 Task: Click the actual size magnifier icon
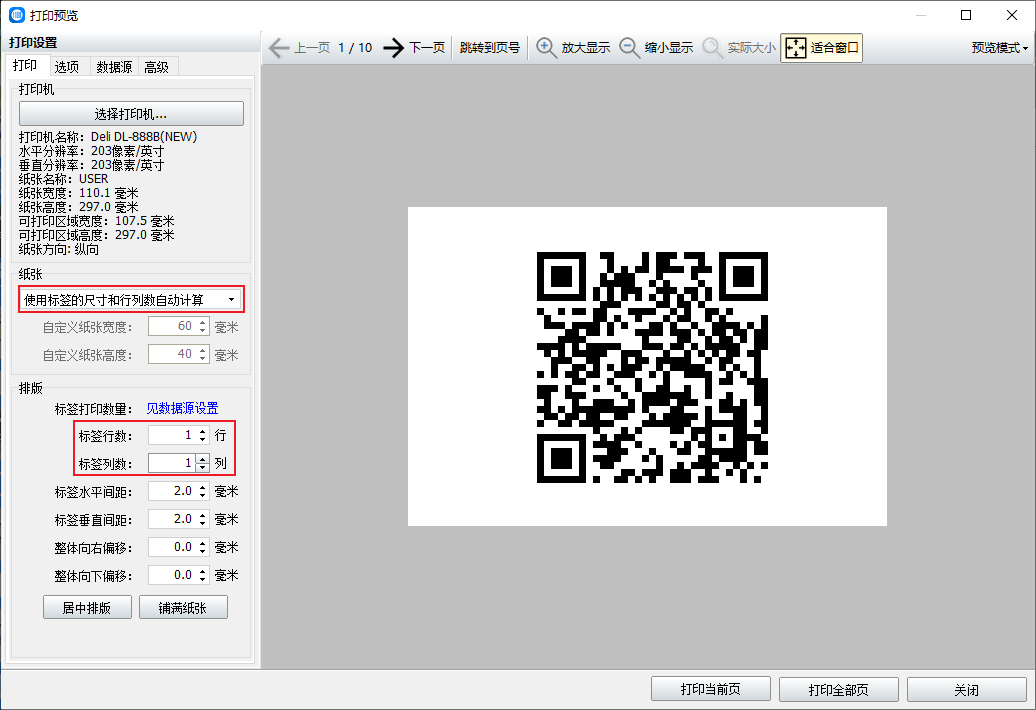[x=712, y=48]
